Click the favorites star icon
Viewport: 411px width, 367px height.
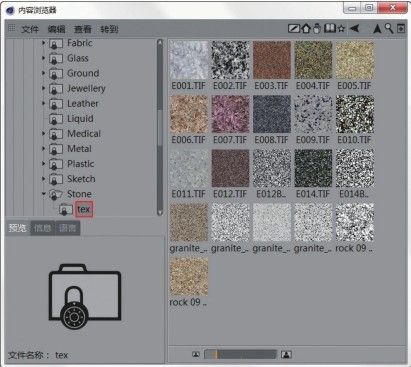341,29
